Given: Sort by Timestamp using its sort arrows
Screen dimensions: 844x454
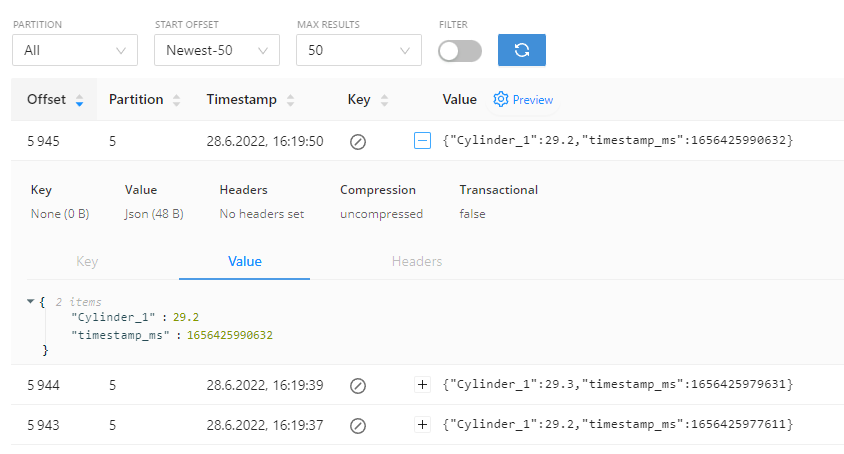Looking at the screenshot, I should (x=291, y=100).
